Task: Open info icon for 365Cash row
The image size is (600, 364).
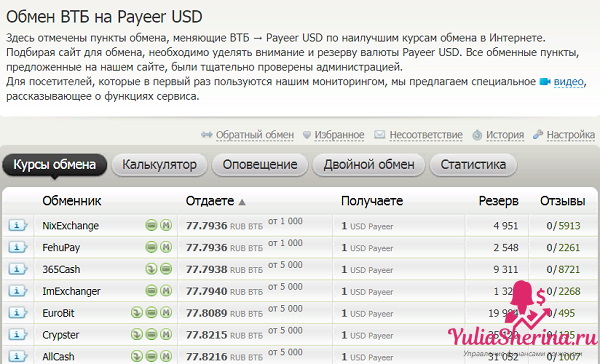Action: pos(17,269)
